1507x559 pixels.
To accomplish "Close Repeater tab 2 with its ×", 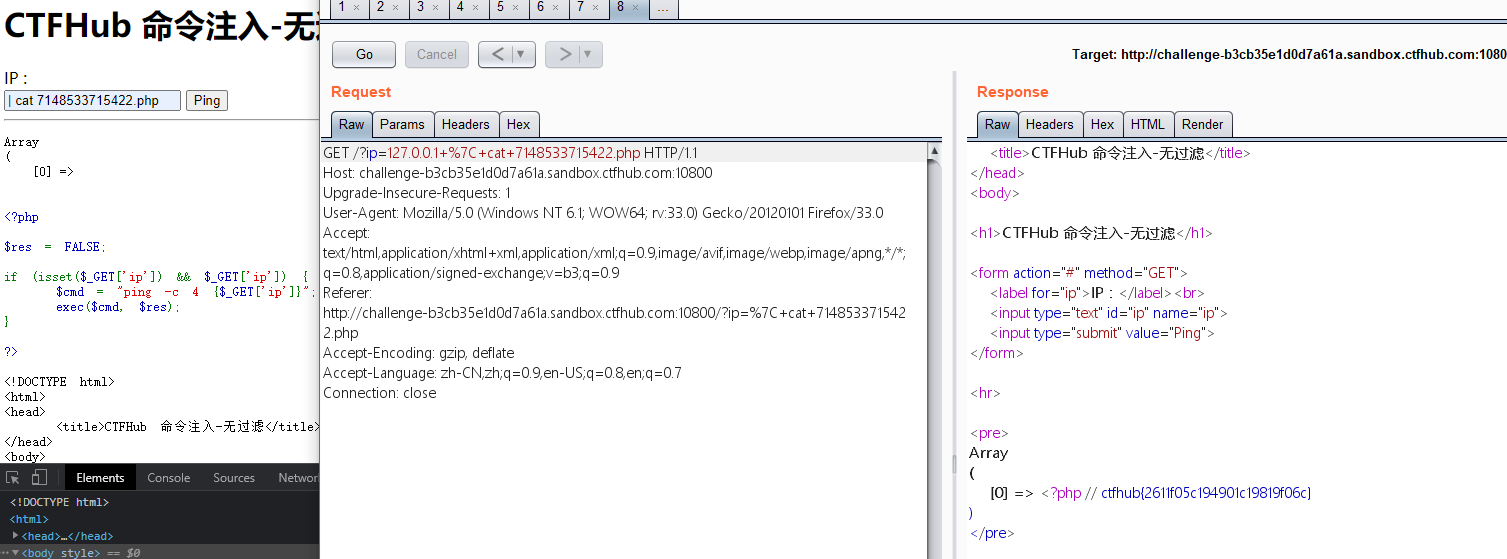I will tap(396, 7).
